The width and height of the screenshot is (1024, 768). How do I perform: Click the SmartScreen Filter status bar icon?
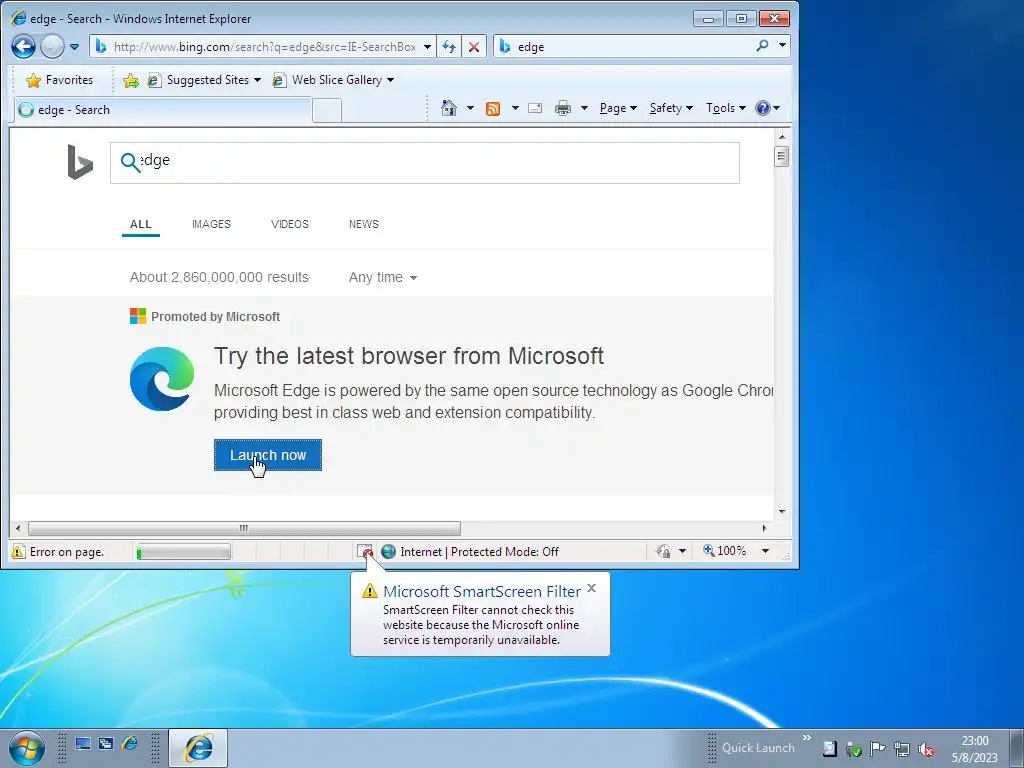[365, 552]
